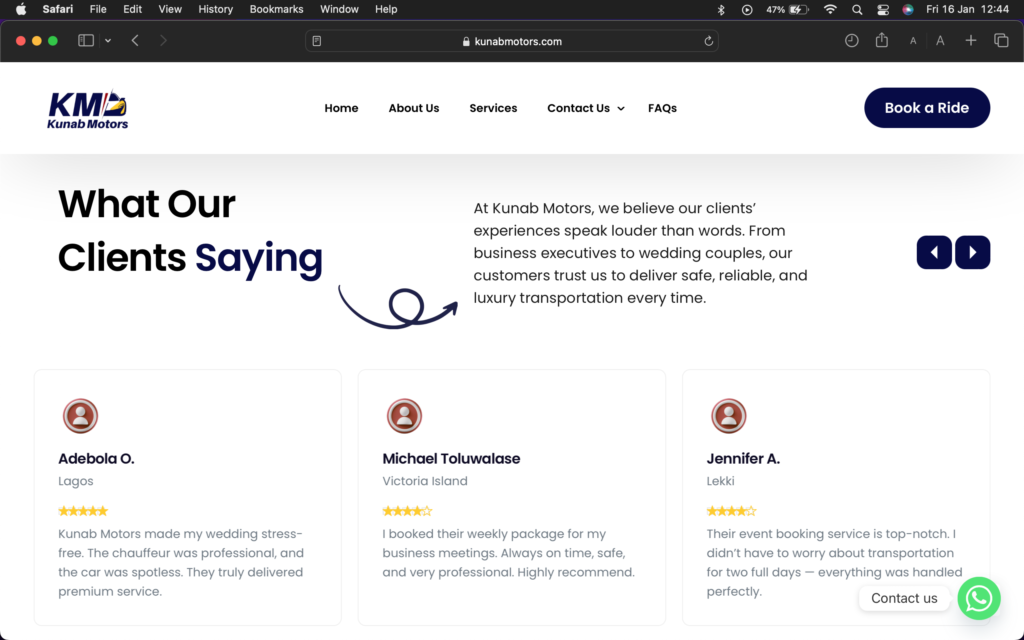Show the tab overview icon
Viewport: 1024px width, 640px height.
coord(1000,41)
